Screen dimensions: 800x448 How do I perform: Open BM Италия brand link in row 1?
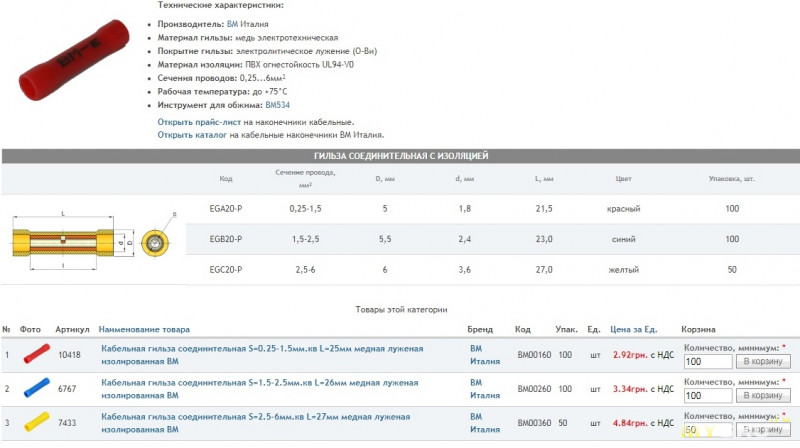coord(485,355)
